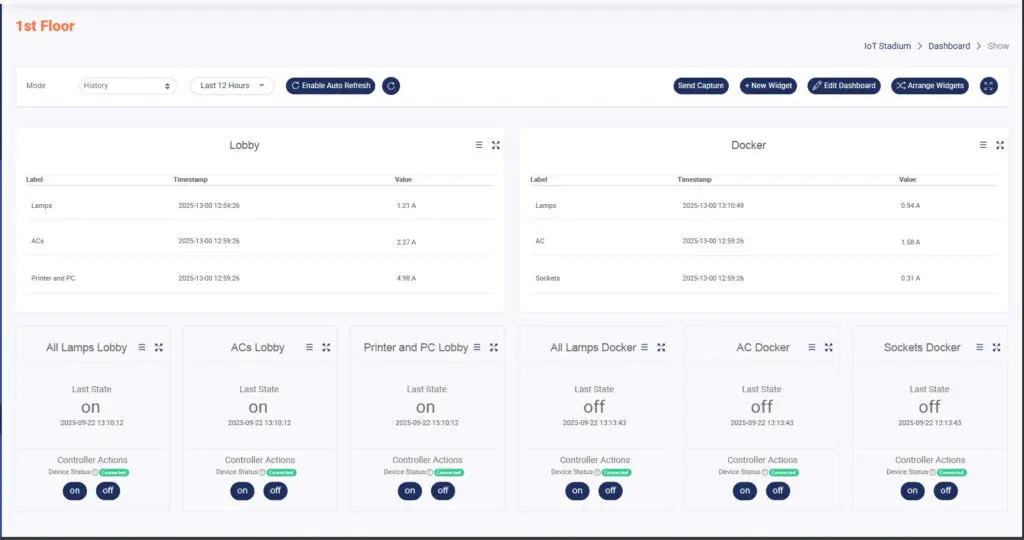Open the Printer and PC Lobby menu
Viewport: 1024px width, 540px height.
[x=477, y=347]
